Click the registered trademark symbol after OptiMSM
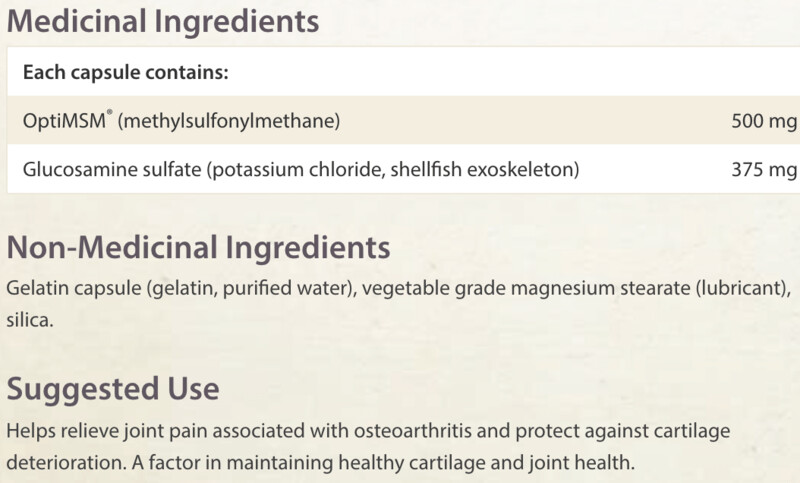The width and height of the screenshot is (800, 483). click(110, 112)
